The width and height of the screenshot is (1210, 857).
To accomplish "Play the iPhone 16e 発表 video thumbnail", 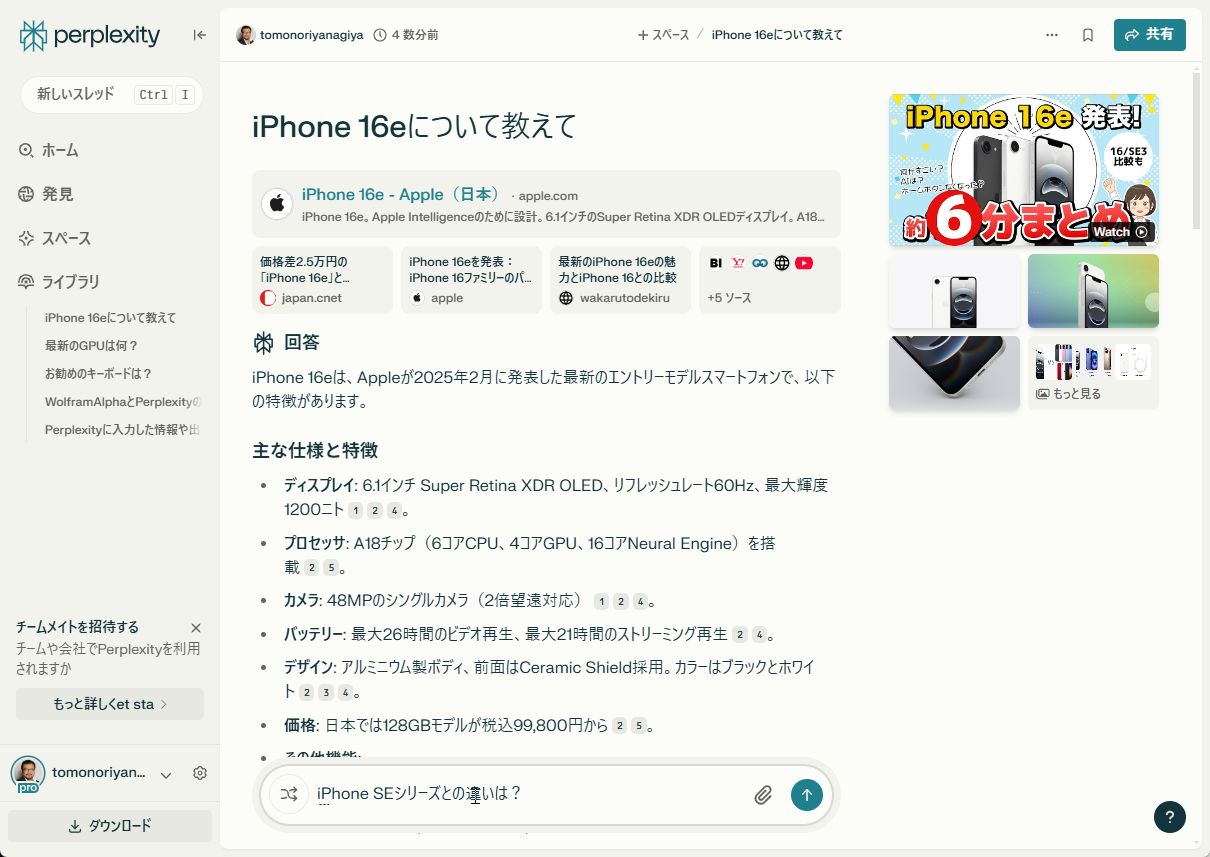I will pyautogui.click(x=1023, y=170).
